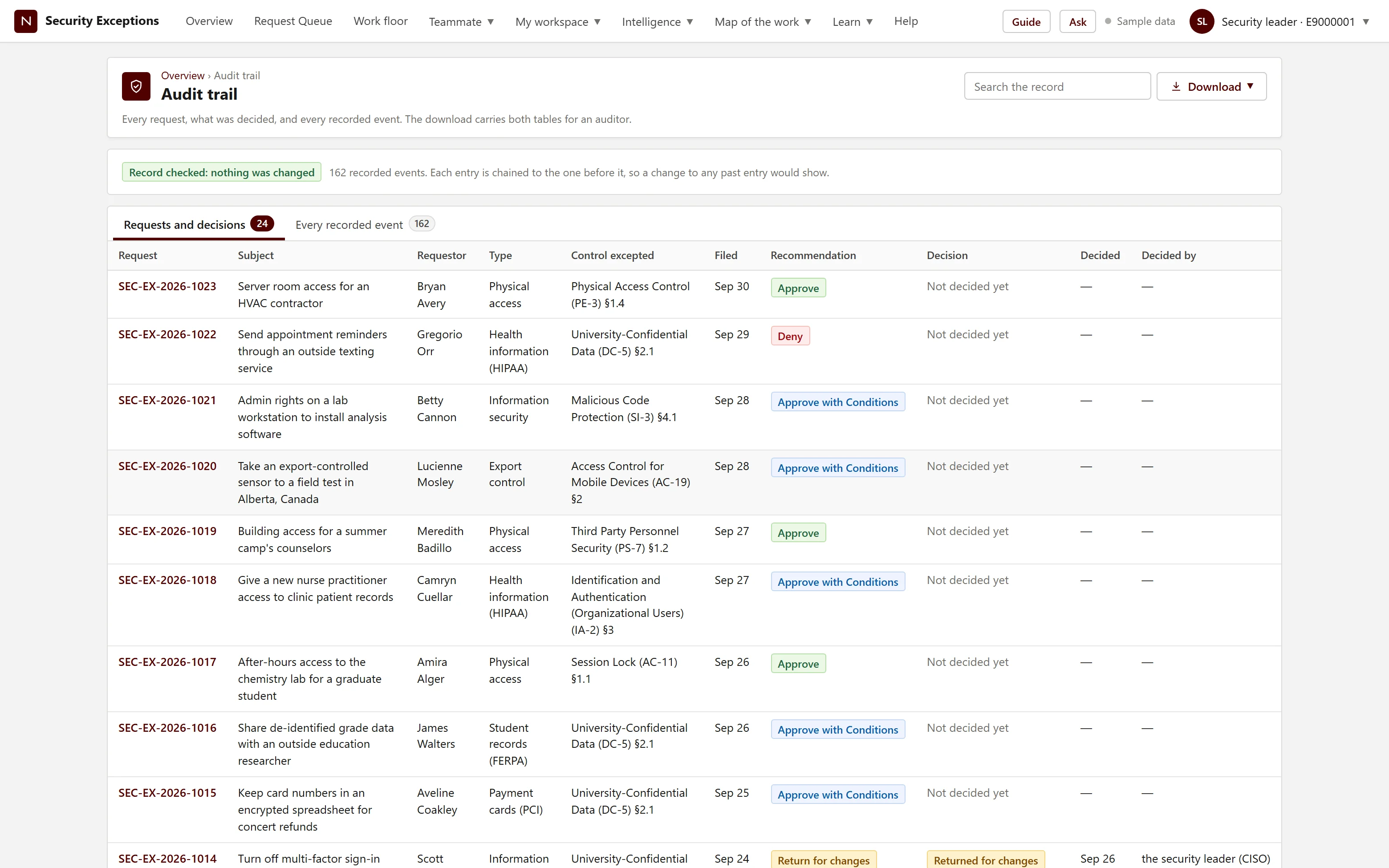
Task: Open request SEC-EX-2026-1022
Action: coord(167,334)
